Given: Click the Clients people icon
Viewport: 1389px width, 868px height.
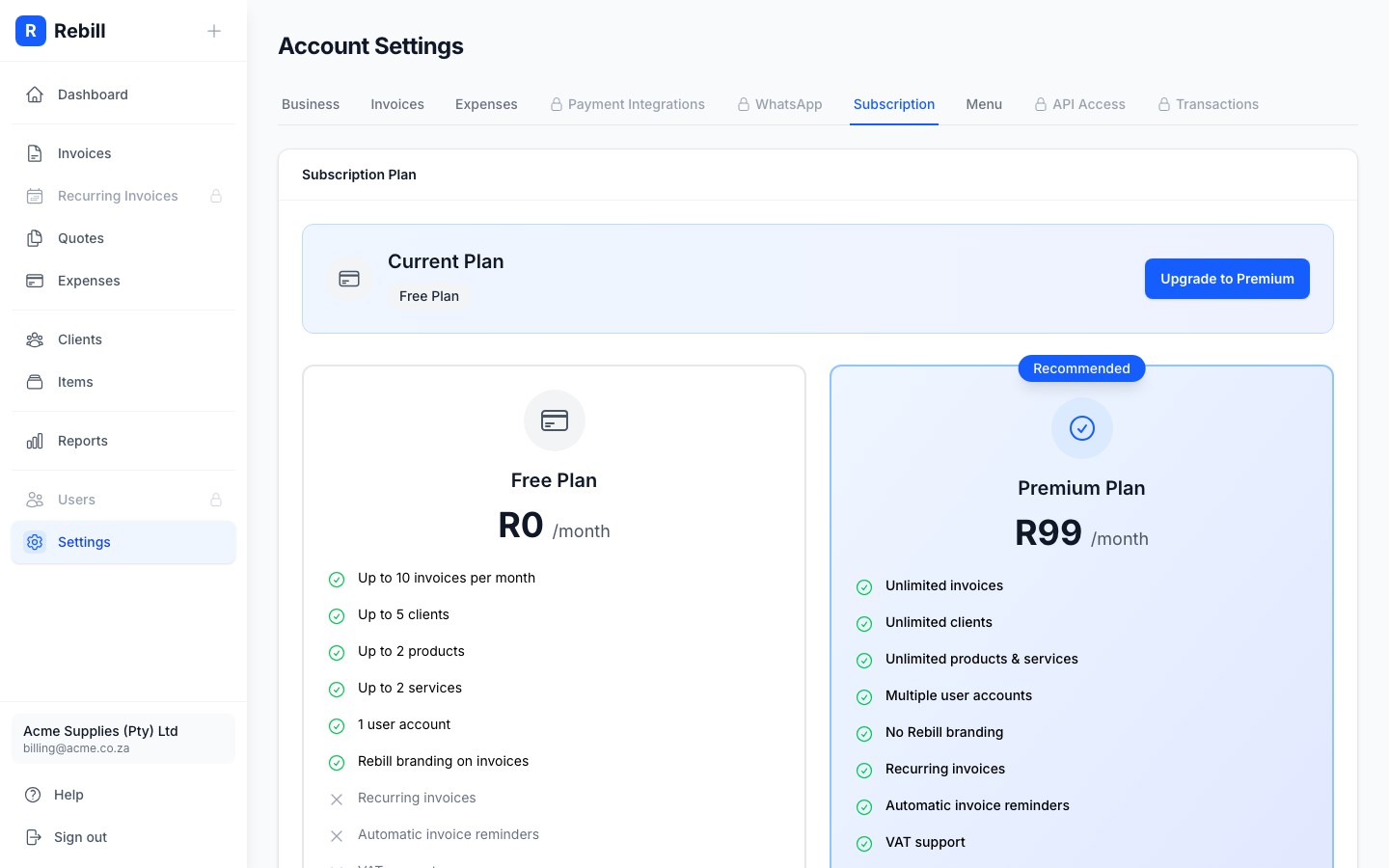Looking at the screenshot, I should click(x=35, y=339).
